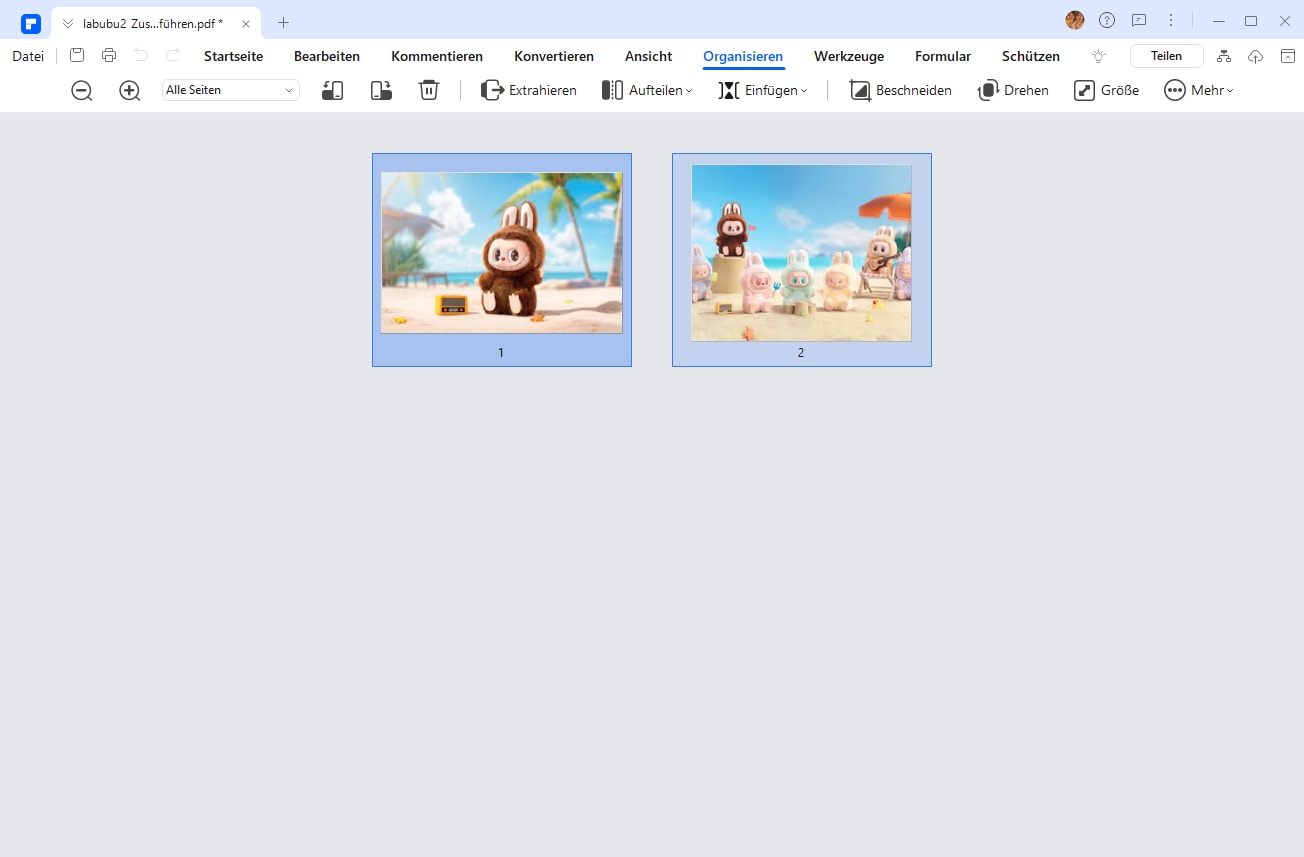Click the Drehen tool
This screenshot has width=1304, height=857.
point(1013,90)
